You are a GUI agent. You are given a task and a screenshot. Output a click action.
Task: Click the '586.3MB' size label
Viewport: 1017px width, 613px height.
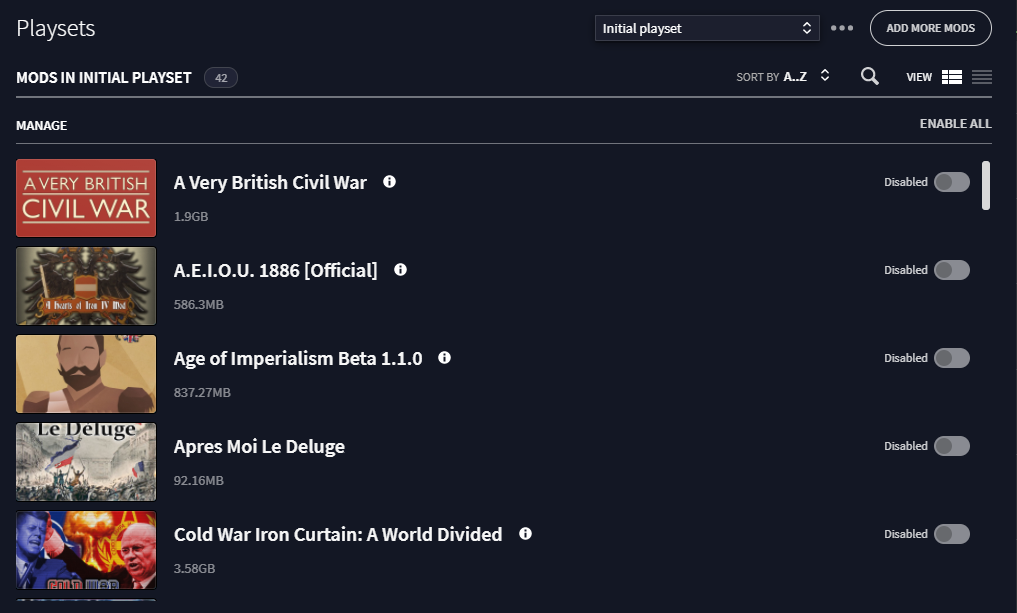198,304
